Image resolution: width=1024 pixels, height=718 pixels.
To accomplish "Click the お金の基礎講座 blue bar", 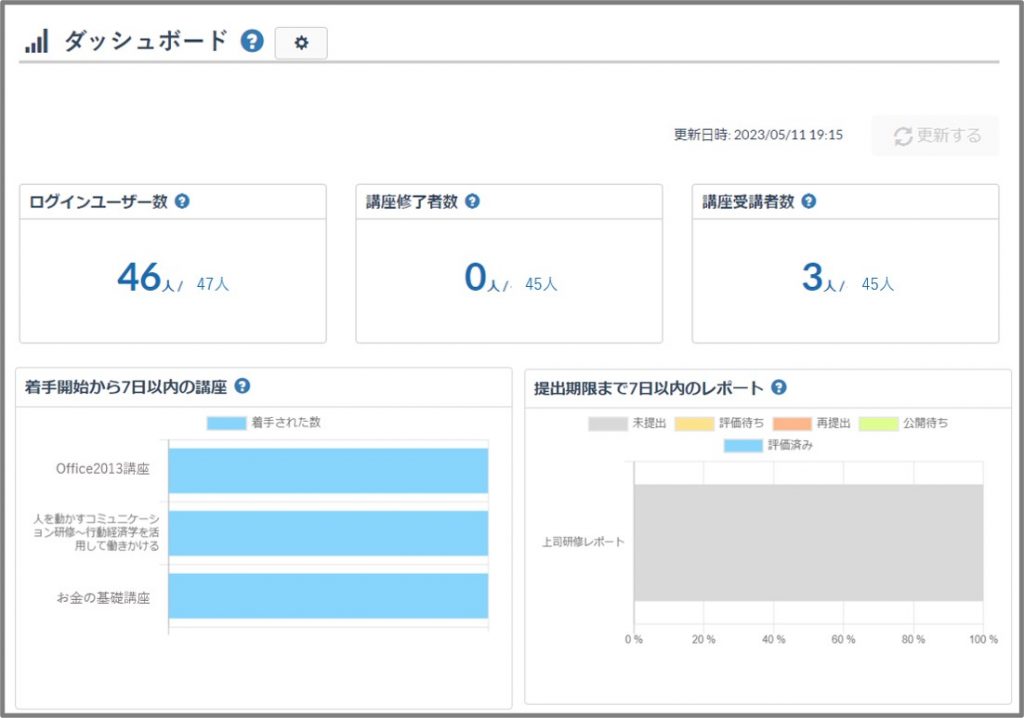I will 328,596.
